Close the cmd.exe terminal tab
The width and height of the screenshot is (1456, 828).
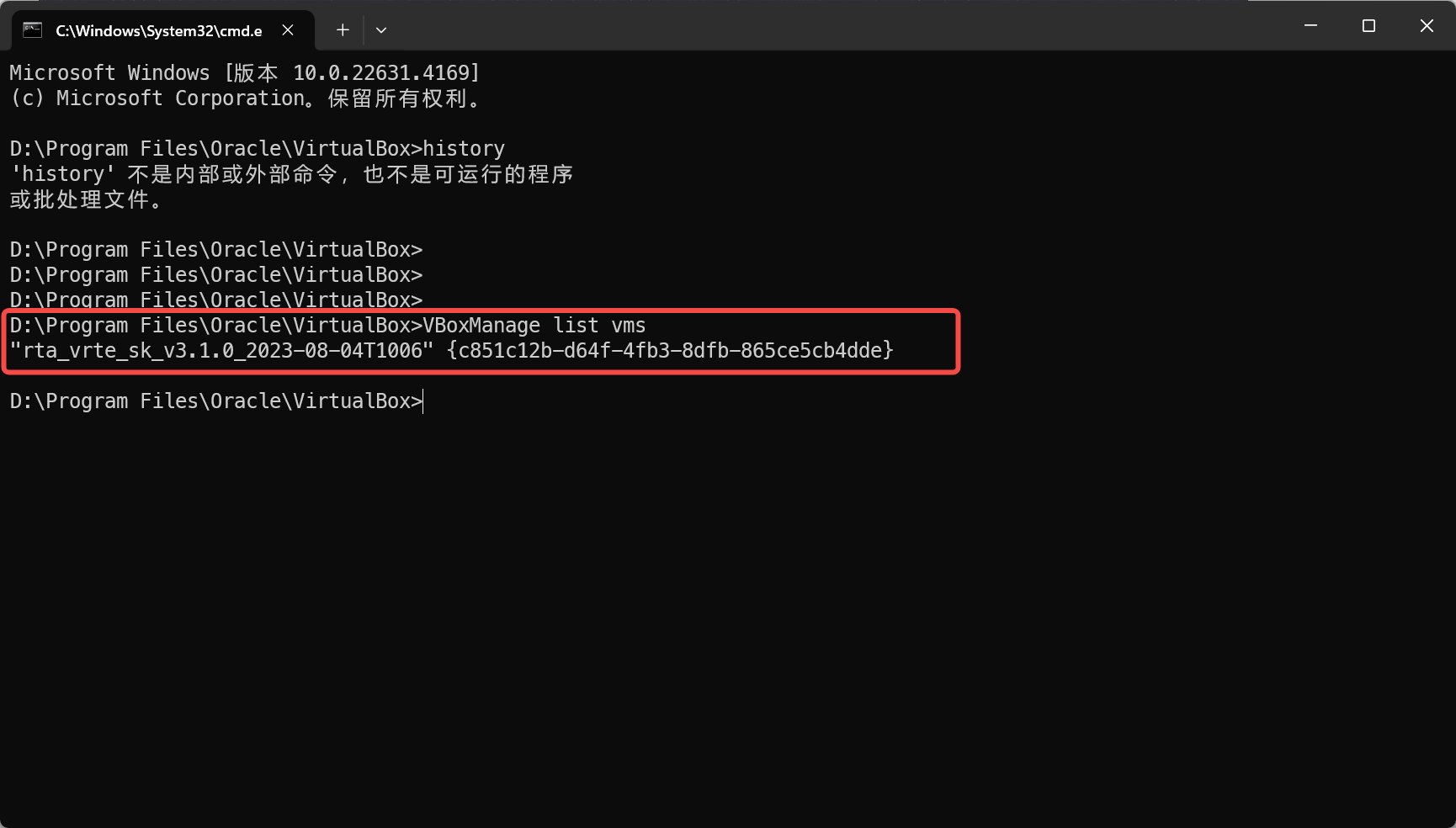pos(288,30)
